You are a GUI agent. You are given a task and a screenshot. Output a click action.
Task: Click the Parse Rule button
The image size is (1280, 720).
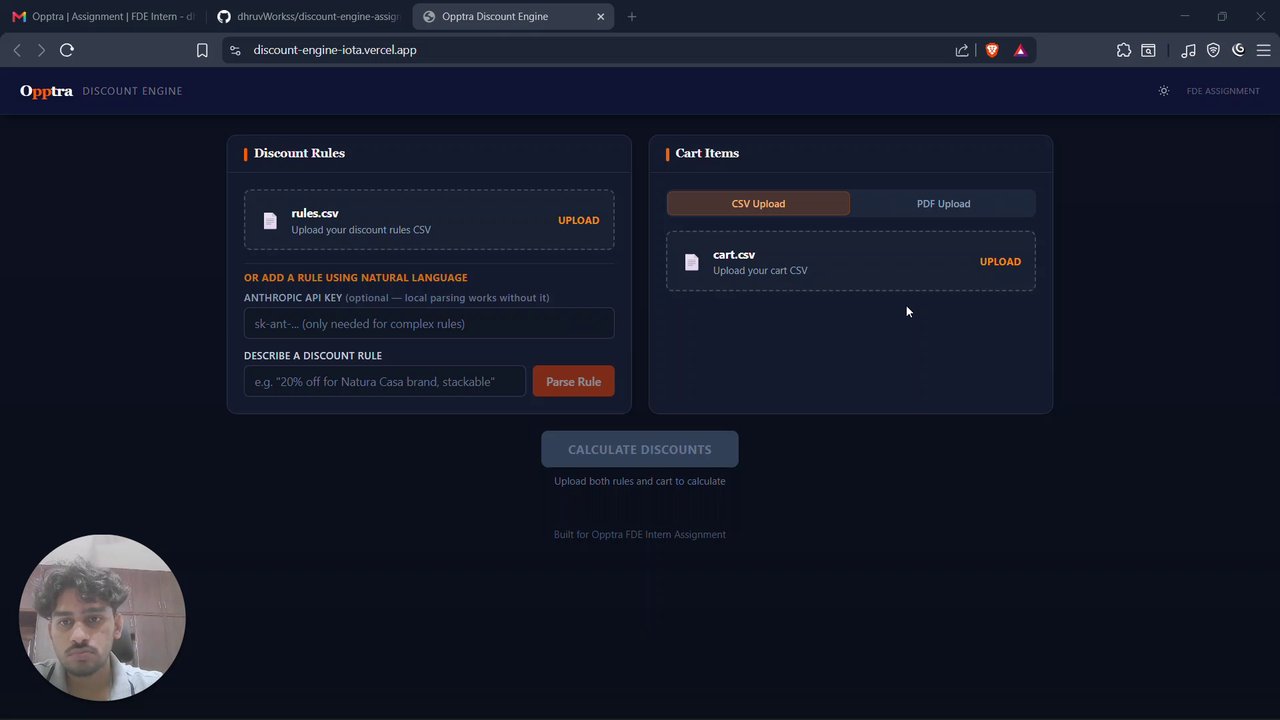(x=573, y=382)
